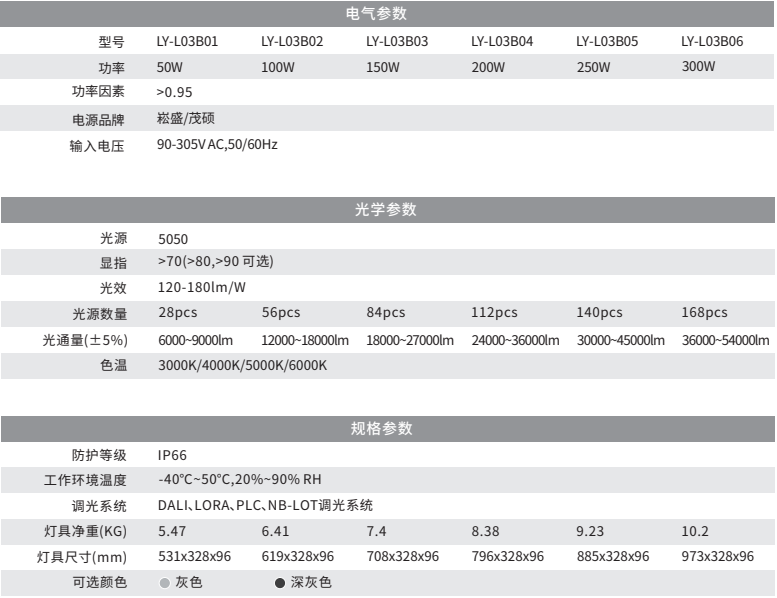Click color temperature 3000K/4000K/5000K/6000K
The width and height of the screenshot is (777, 598).
coord(243,365)
